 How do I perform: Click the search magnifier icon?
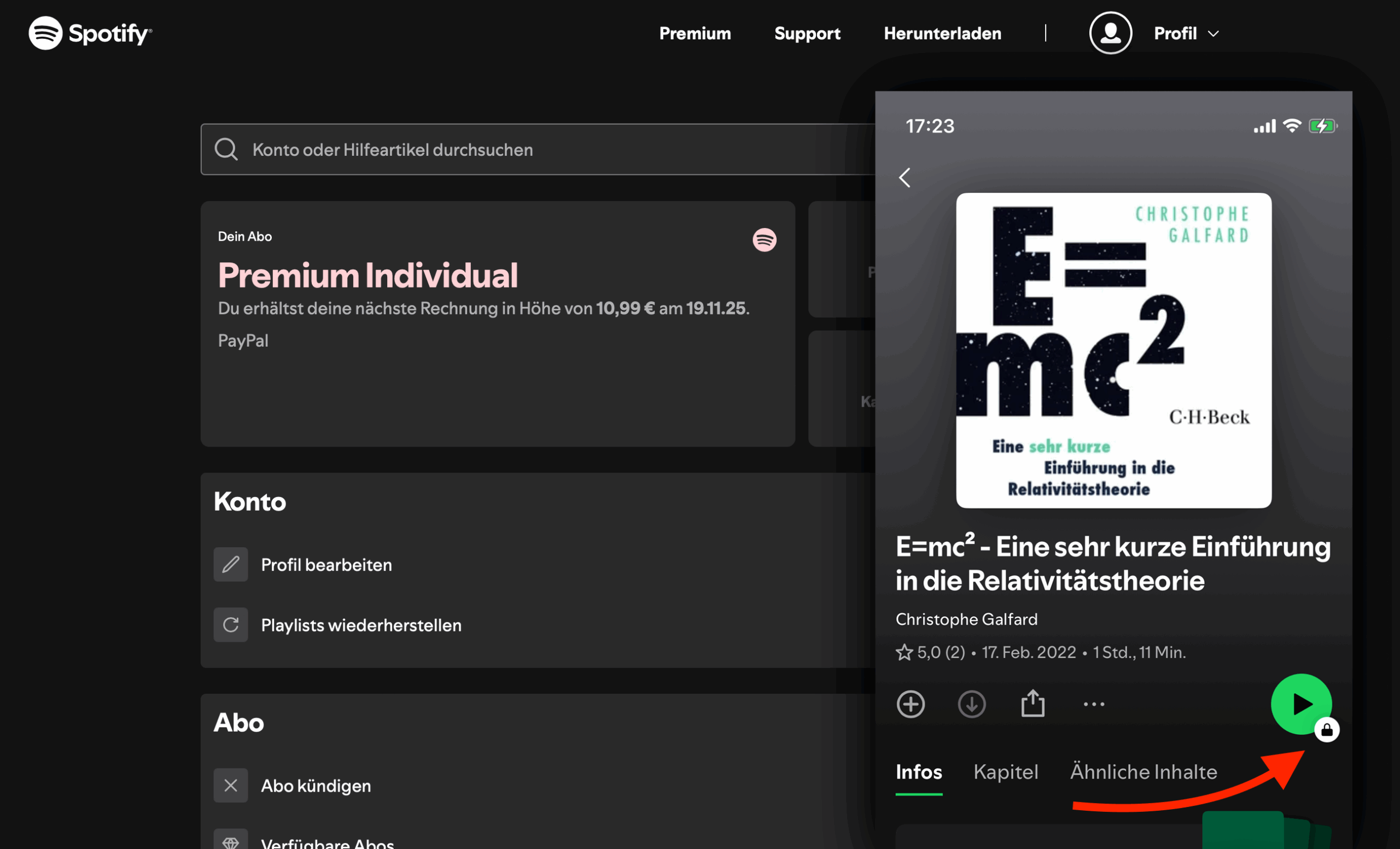click(226, 149)
